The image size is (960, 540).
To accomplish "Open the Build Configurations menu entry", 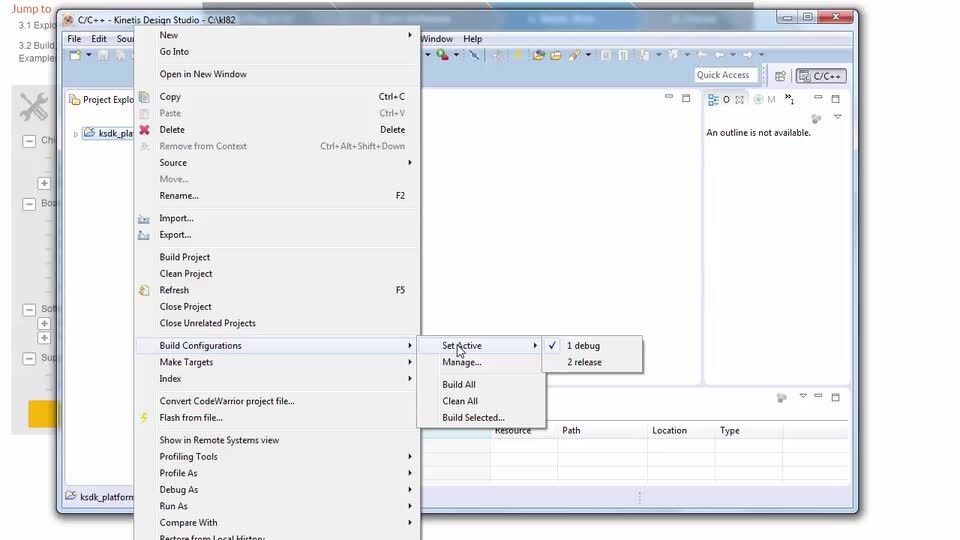I will click(277, 346).
